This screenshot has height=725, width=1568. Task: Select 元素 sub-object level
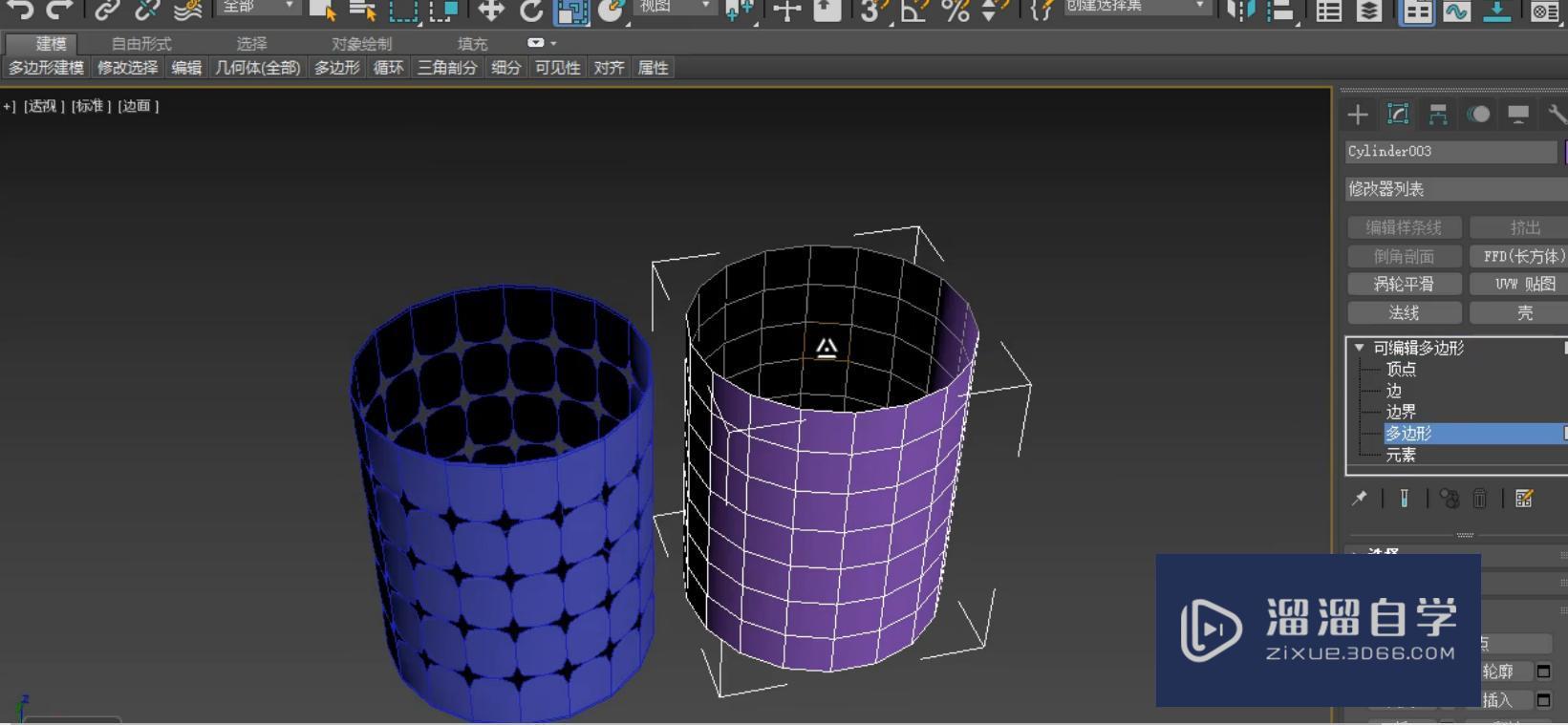point(1401,455)
